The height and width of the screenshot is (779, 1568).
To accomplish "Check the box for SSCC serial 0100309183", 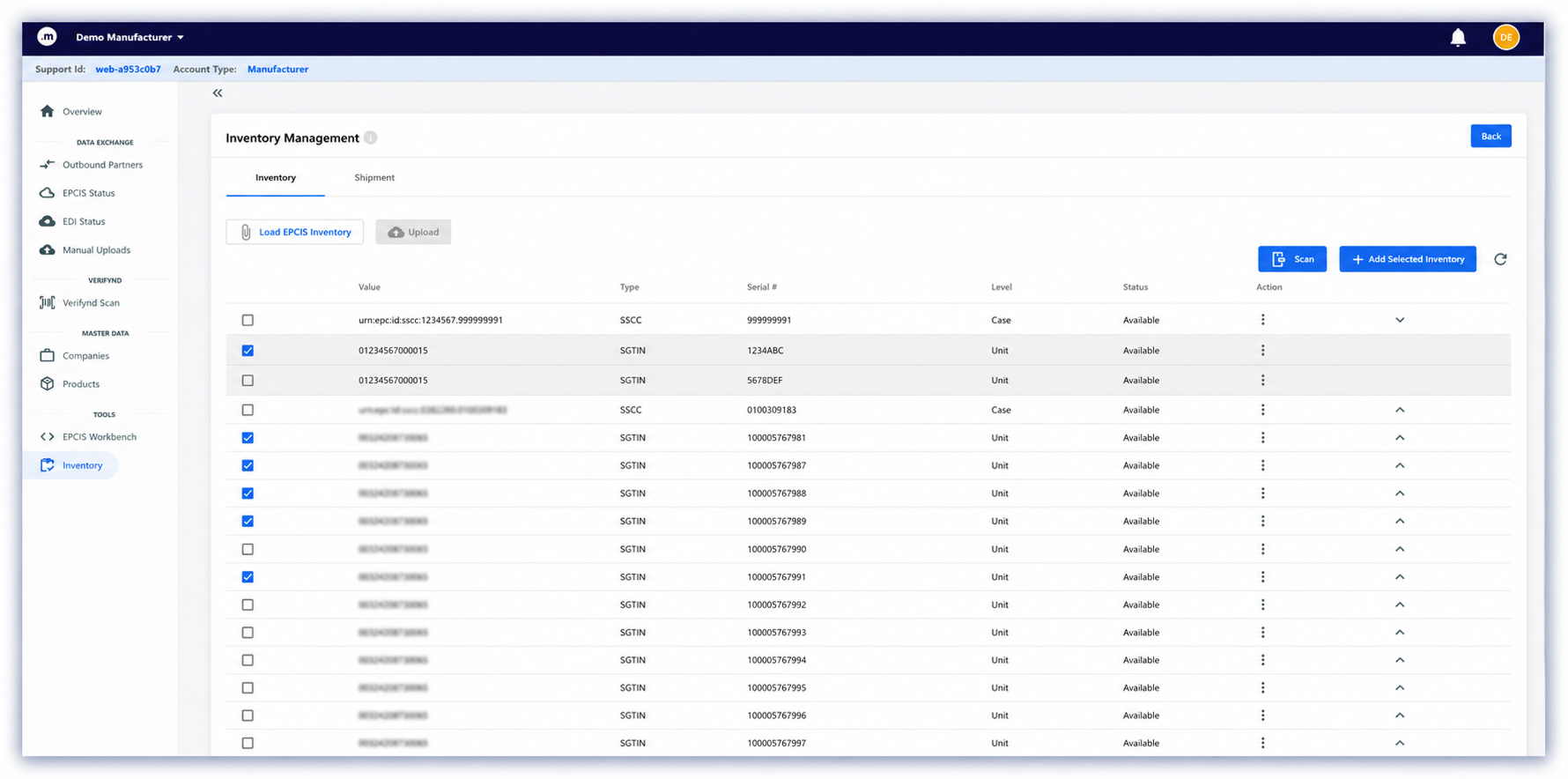I will [248, 410].
